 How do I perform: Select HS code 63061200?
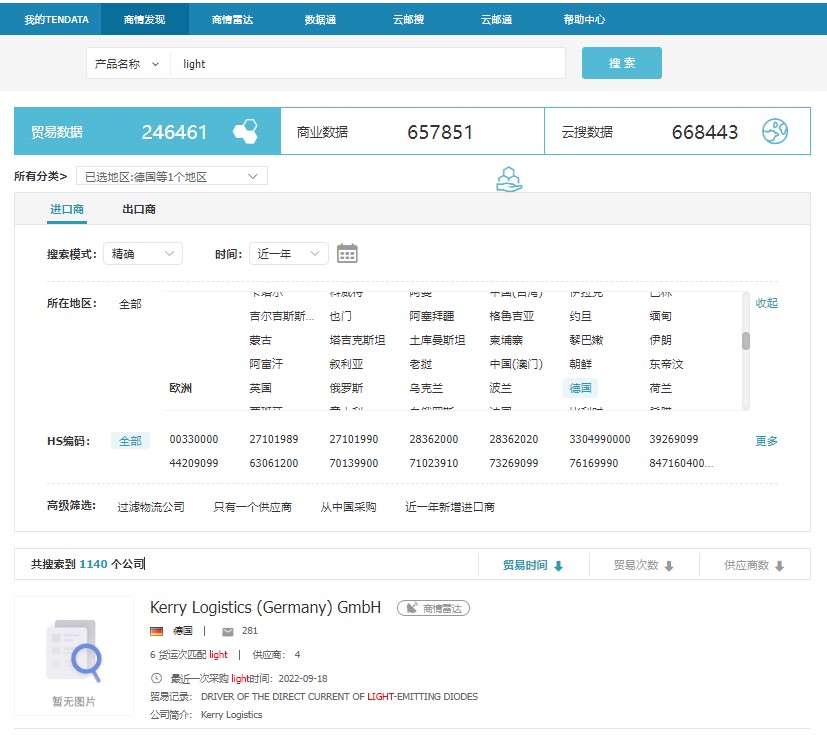click(x=274, y=463)
